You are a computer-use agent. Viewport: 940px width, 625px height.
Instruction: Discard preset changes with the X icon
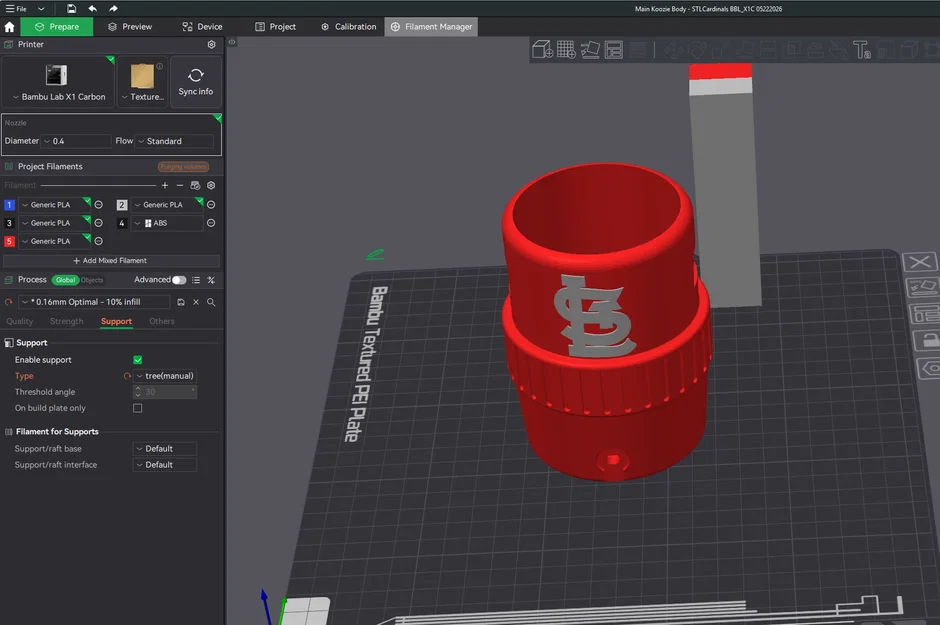click(x=196, y=302)
